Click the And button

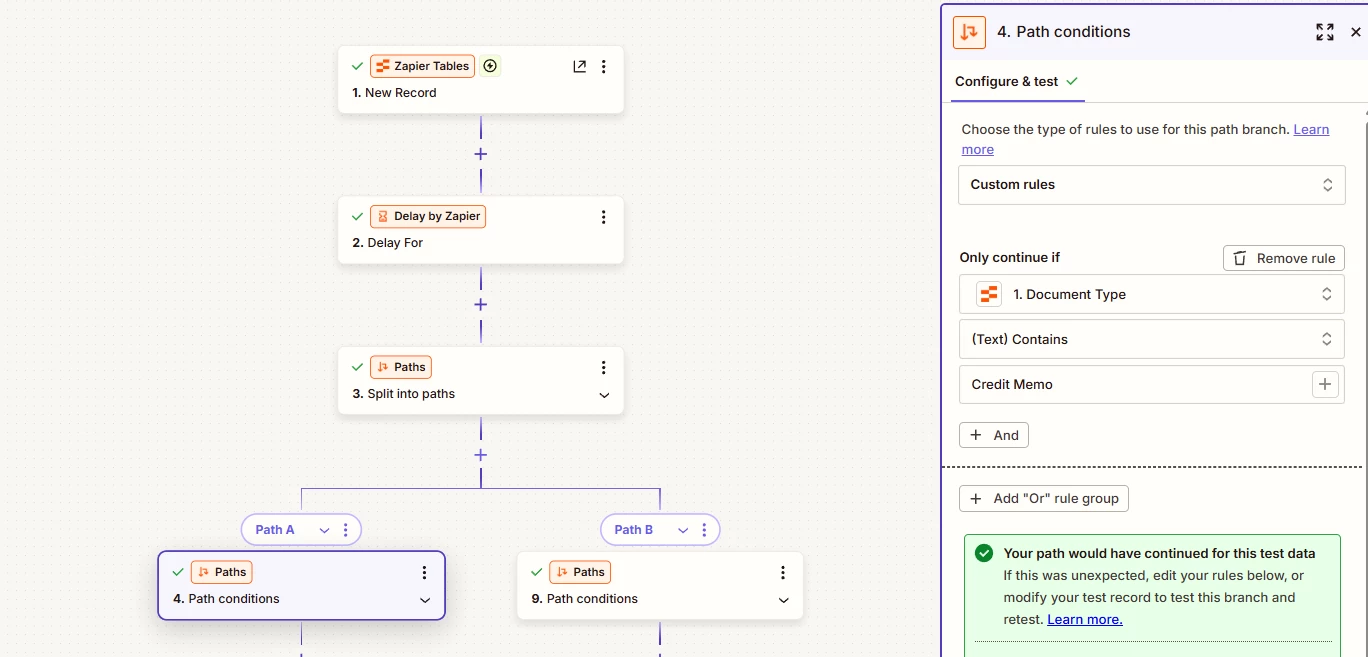994,435
